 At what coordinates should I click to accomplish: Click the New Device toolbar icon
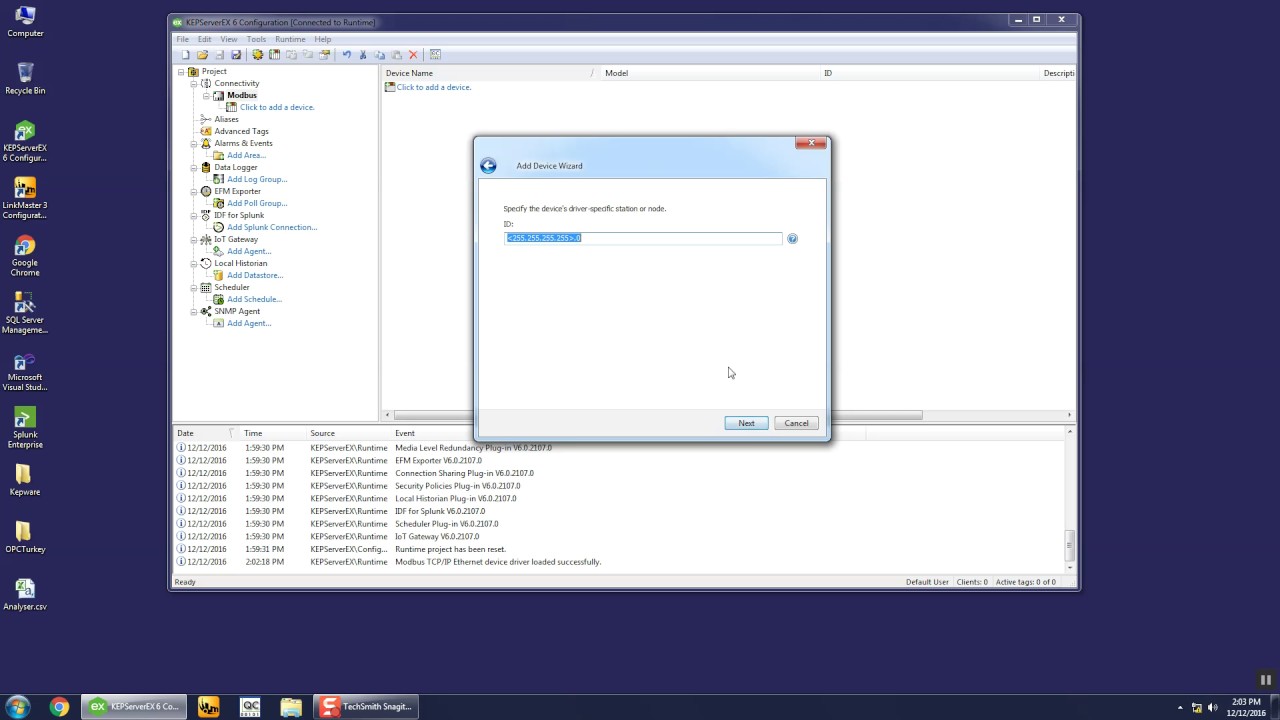(274, 55)
